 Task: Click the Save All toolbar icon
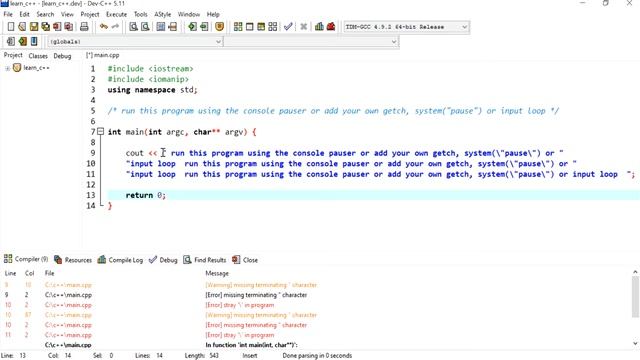45,27
